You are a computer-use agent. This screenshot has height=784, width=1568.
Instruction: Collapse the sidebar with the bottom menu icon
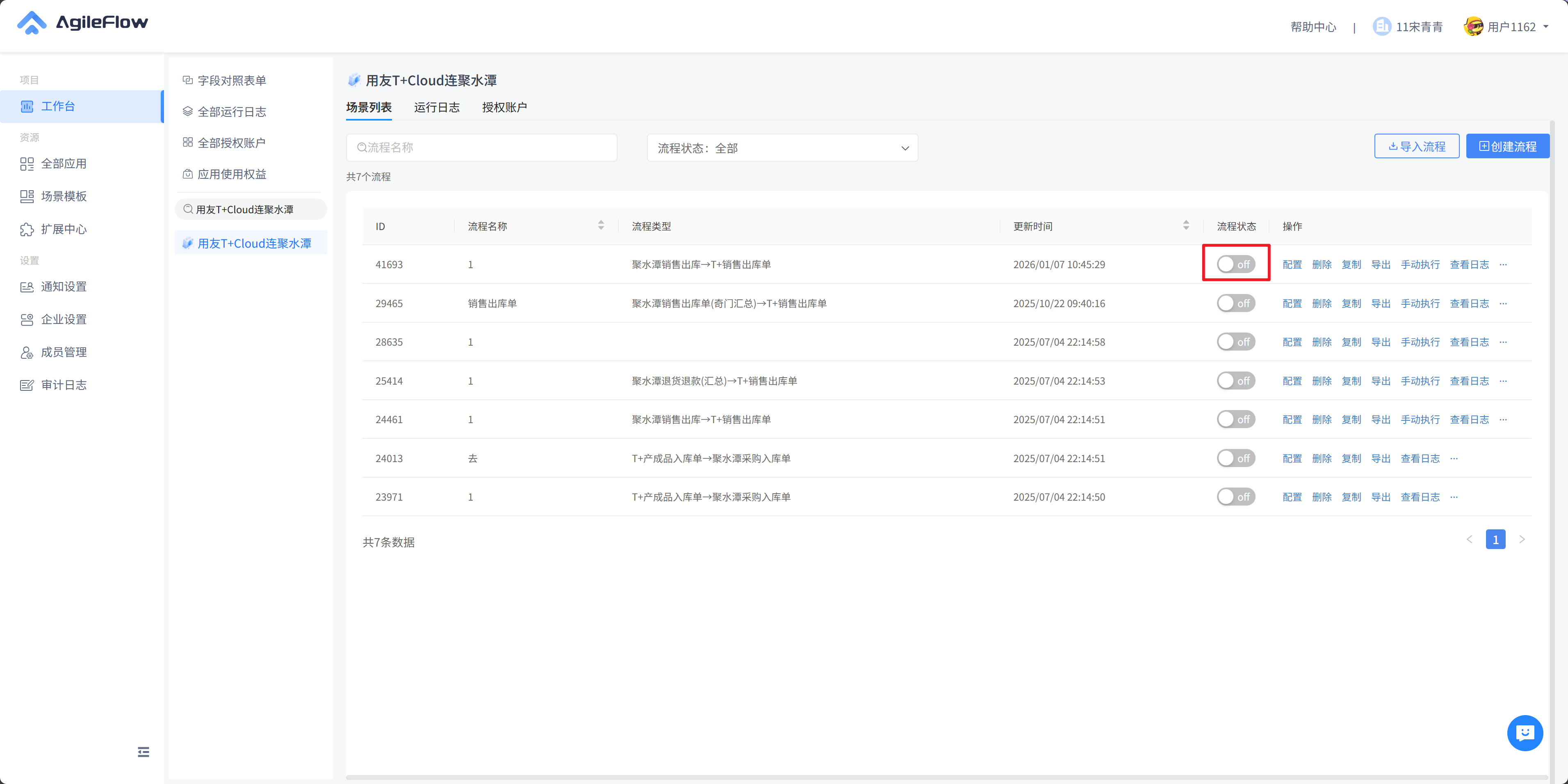[143, 752]
